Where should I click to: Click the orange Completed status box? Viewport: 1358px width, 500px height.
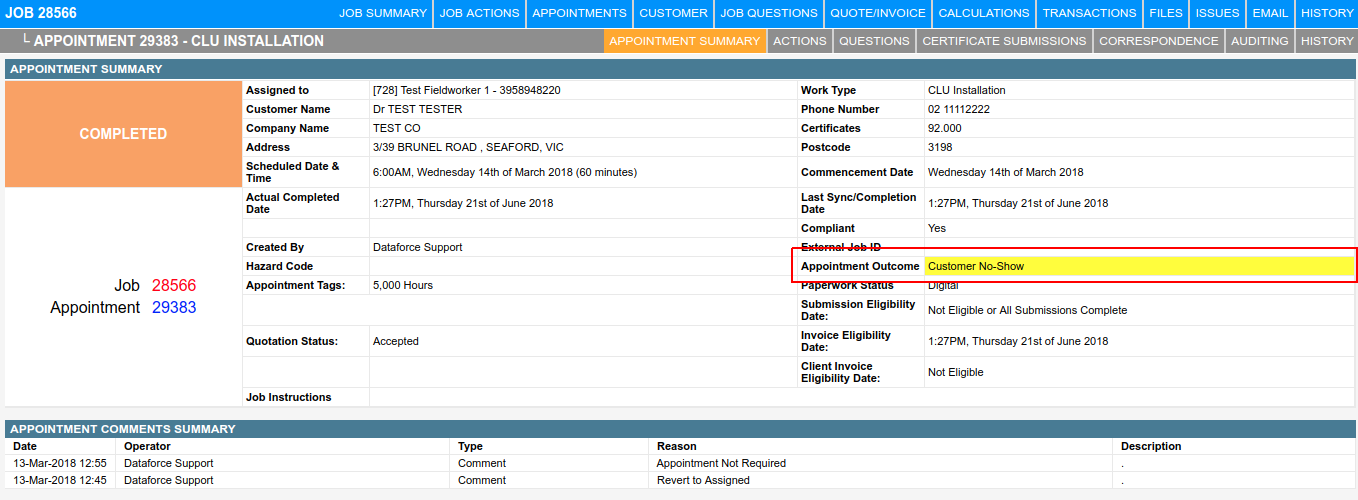pyautogui.click(x=123, y=134)
